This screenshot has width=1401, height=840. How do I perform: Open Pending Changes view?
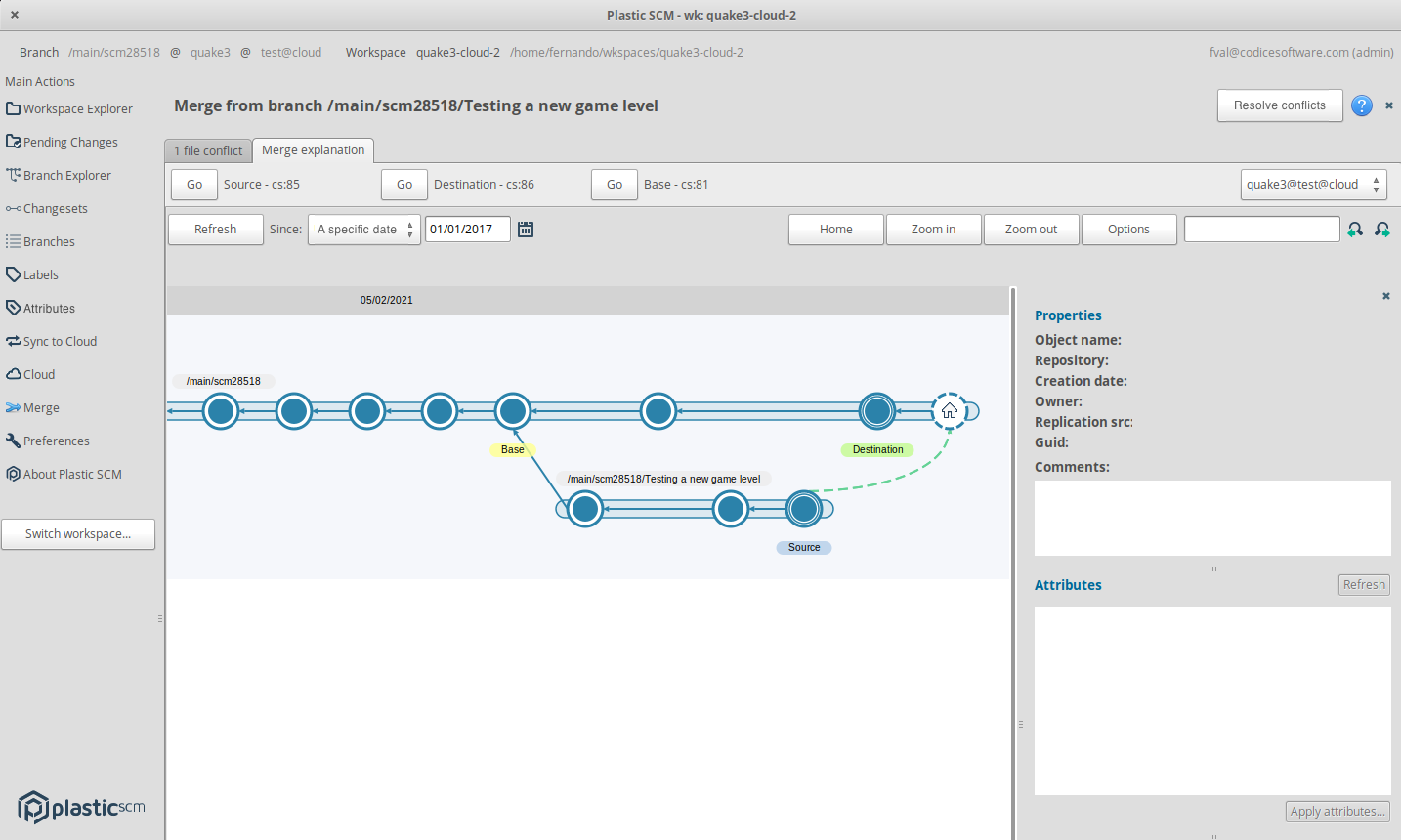coord(63,142)
